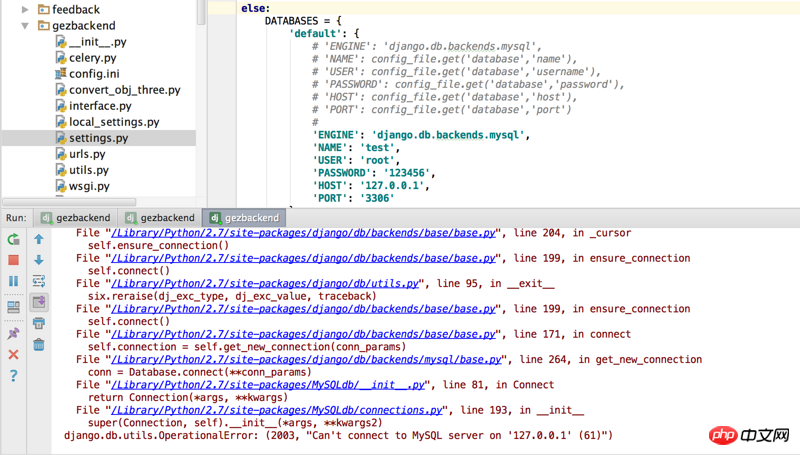The image size is (800, 455).
Task: Jump up the stack trace
Action: [39, 240]
